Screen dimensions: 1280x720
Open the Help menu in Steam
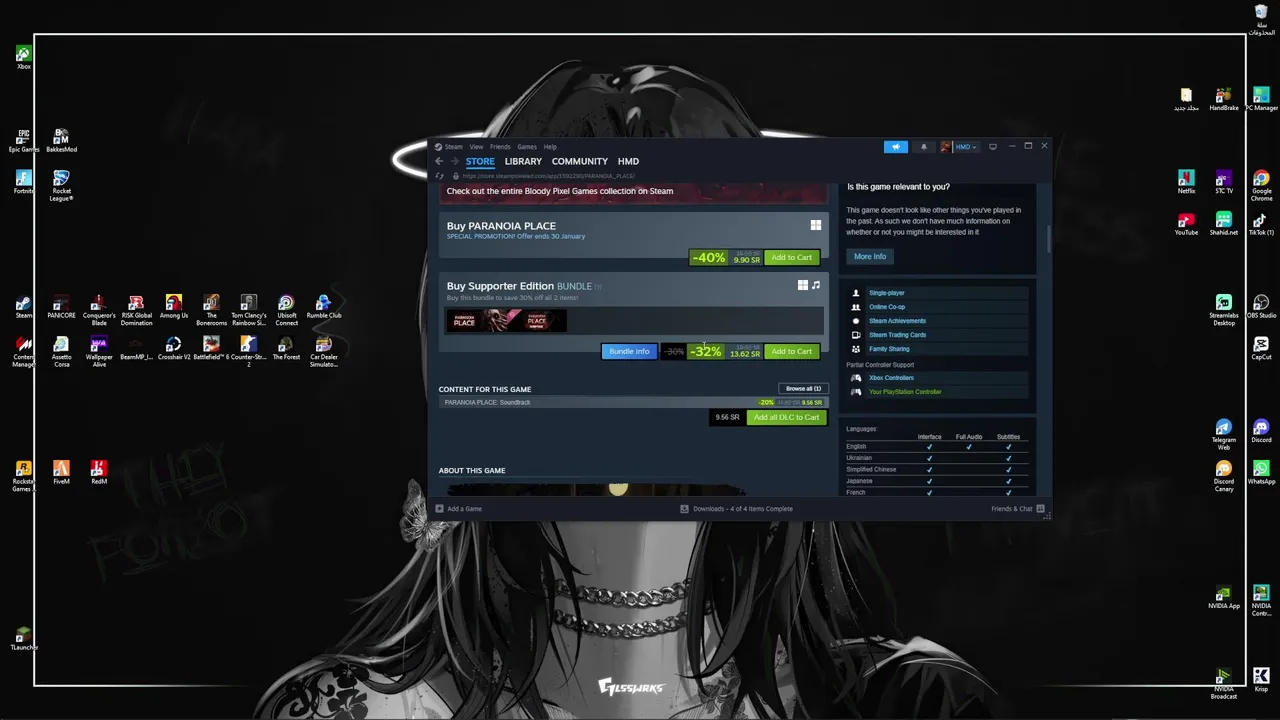pos(550,147)
